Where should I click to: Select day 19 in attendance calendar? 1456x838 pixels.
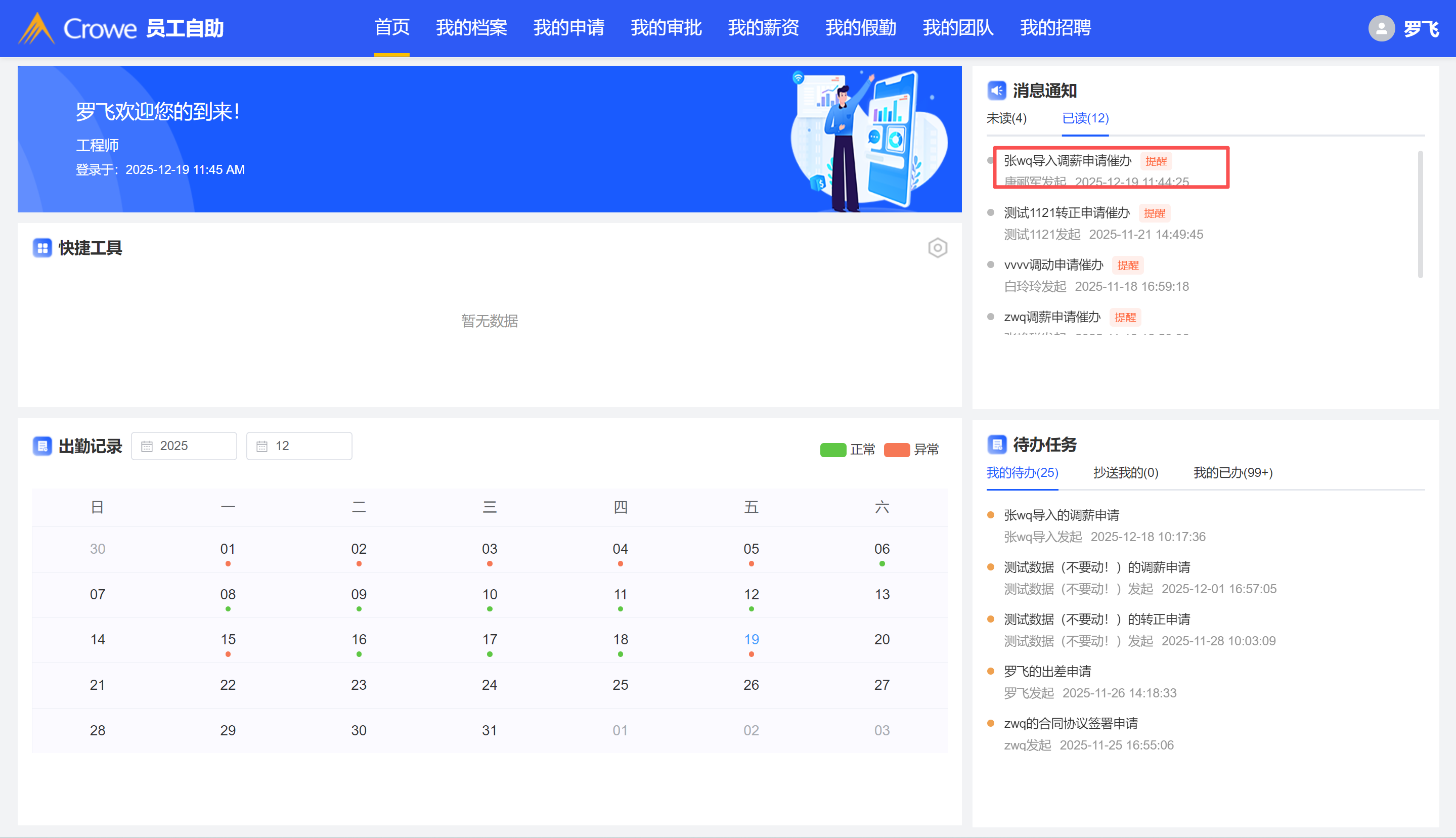[751, 640]
